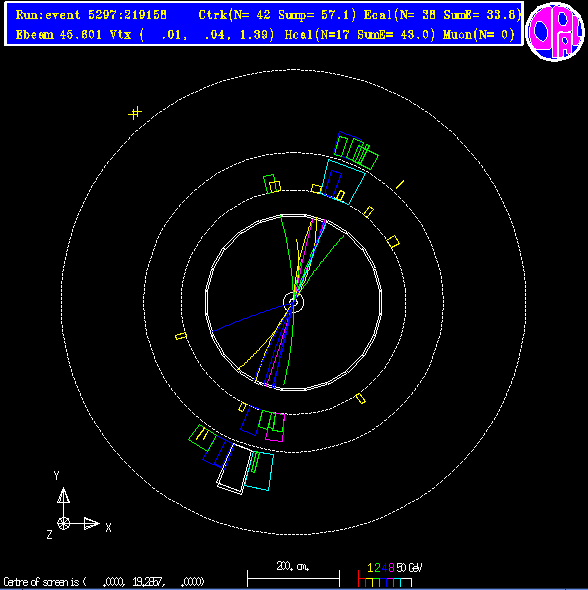Image resolution: width=588 pixels, height=590 pixels.
Task: Pick the magenta ECAL cluster below the tracker
Action: [275, 427]
